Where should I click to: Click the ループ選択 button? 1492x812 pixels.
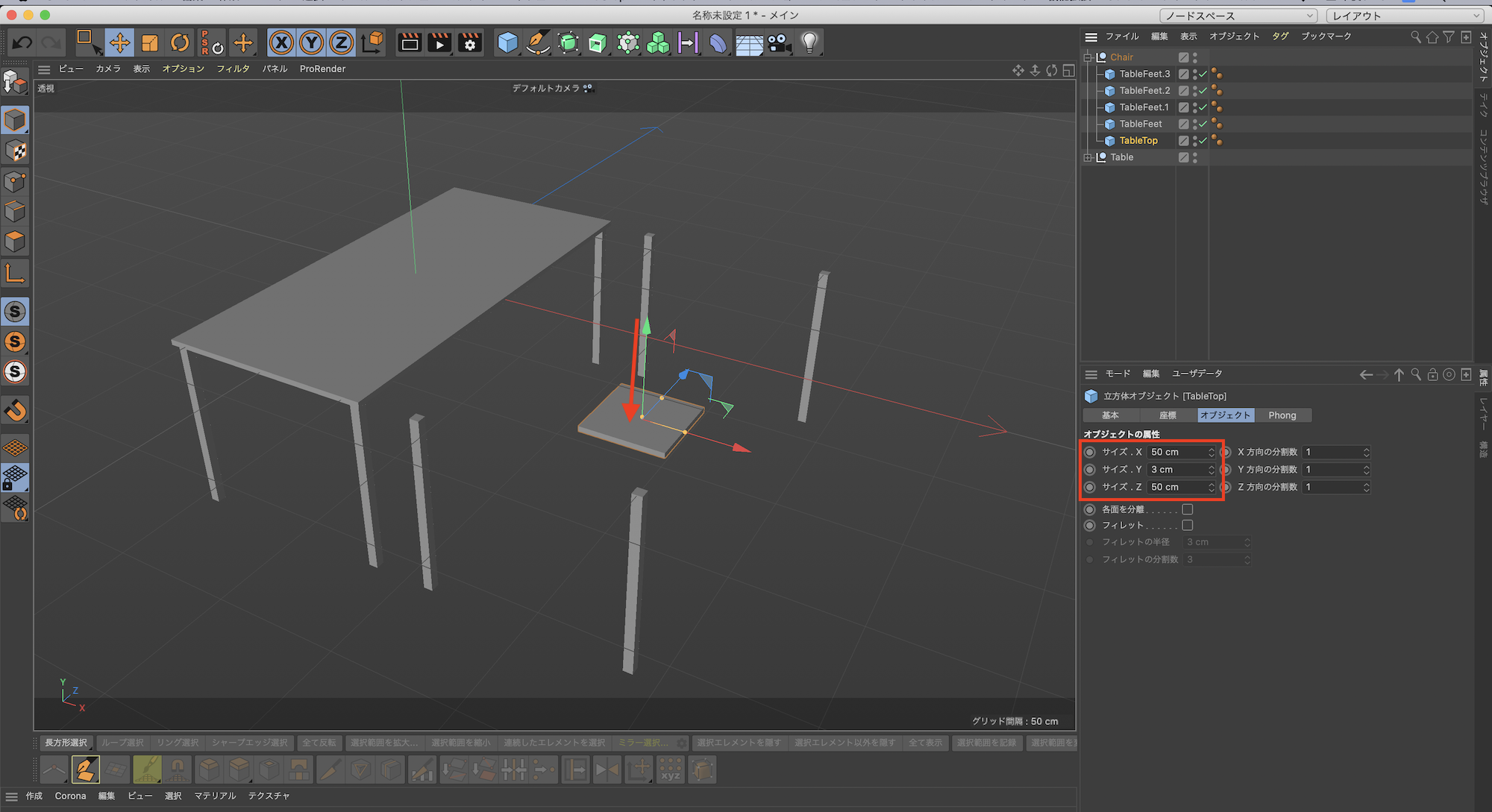[x=122, y=743]
